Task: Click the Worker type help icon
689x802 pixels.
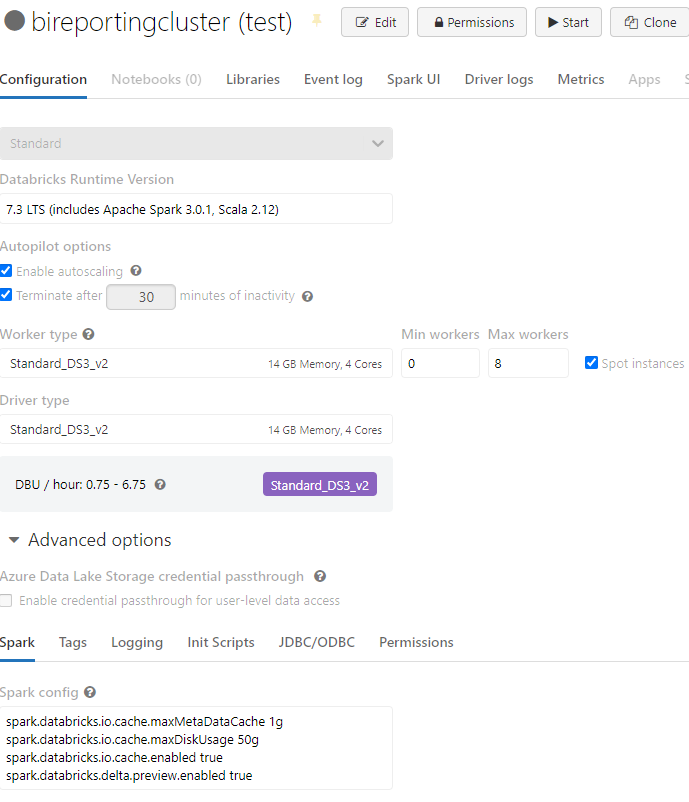Action: [x=88, y=335]
